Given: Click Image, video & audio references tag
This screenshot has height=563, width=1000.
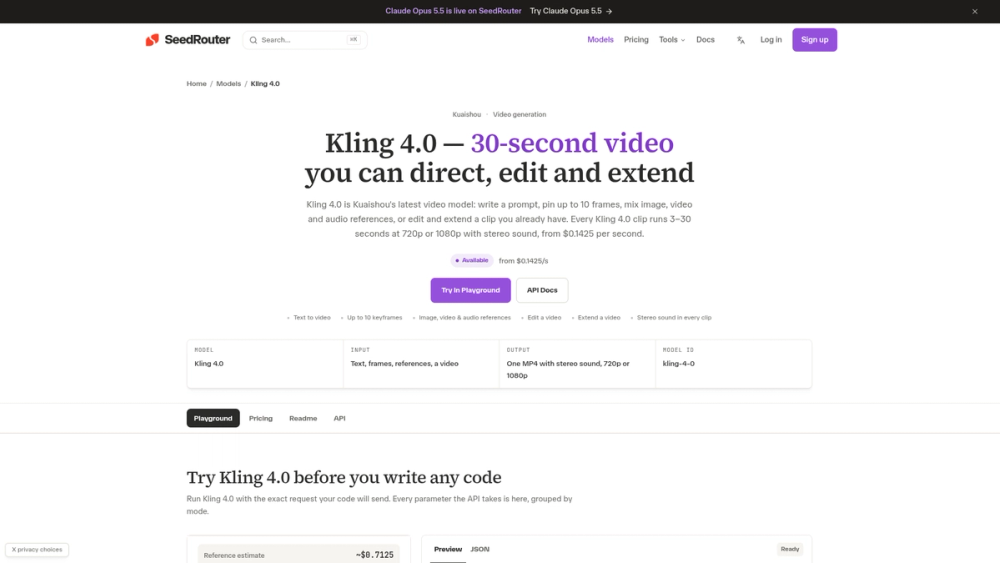Looking at the screenshot, I should tap(464, 318).
